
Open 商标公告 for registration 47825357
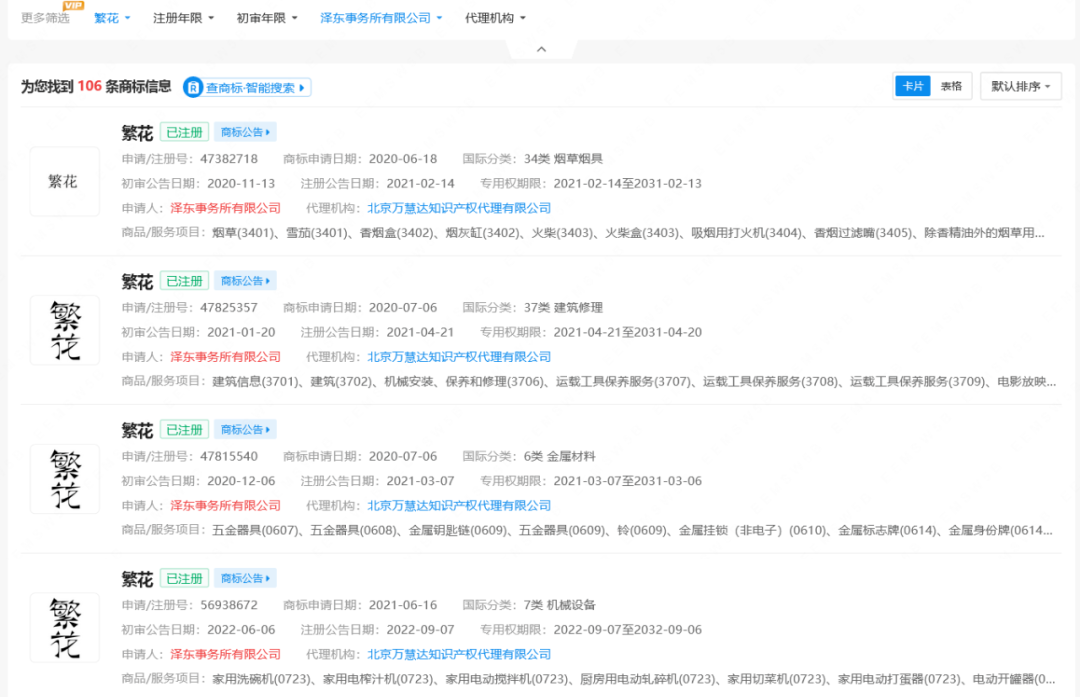[245, 281]
